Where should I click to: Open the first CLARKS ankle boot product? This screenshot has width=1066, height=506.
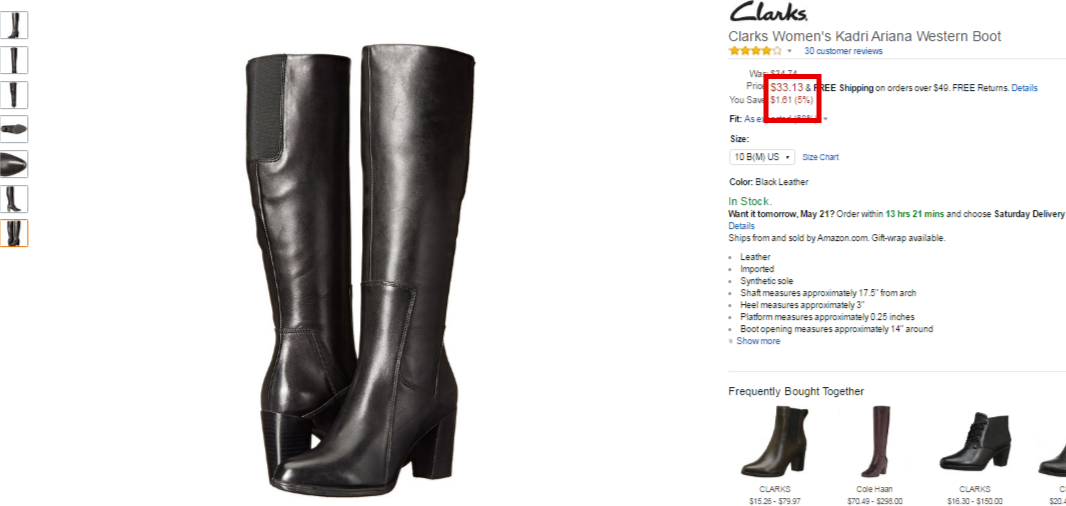pyautogui.click(x=775, y=441)
